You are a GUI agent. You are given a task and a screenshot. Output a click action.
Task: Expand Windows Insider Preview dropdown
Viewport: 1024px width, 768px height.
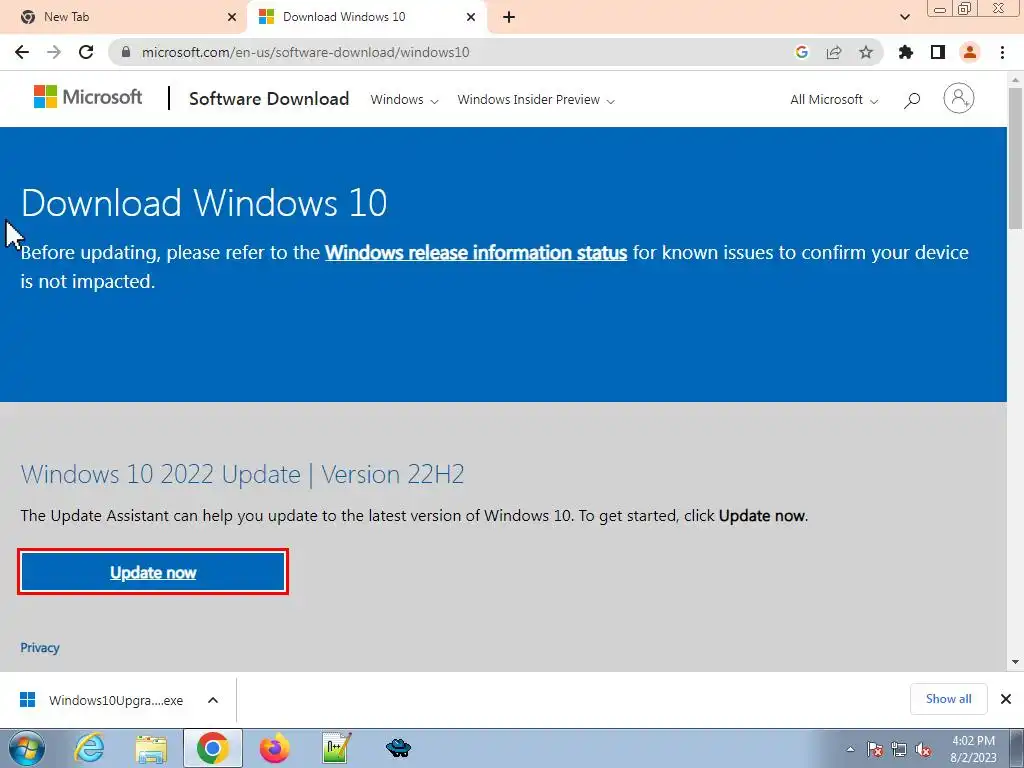click(x=536, y=100)
